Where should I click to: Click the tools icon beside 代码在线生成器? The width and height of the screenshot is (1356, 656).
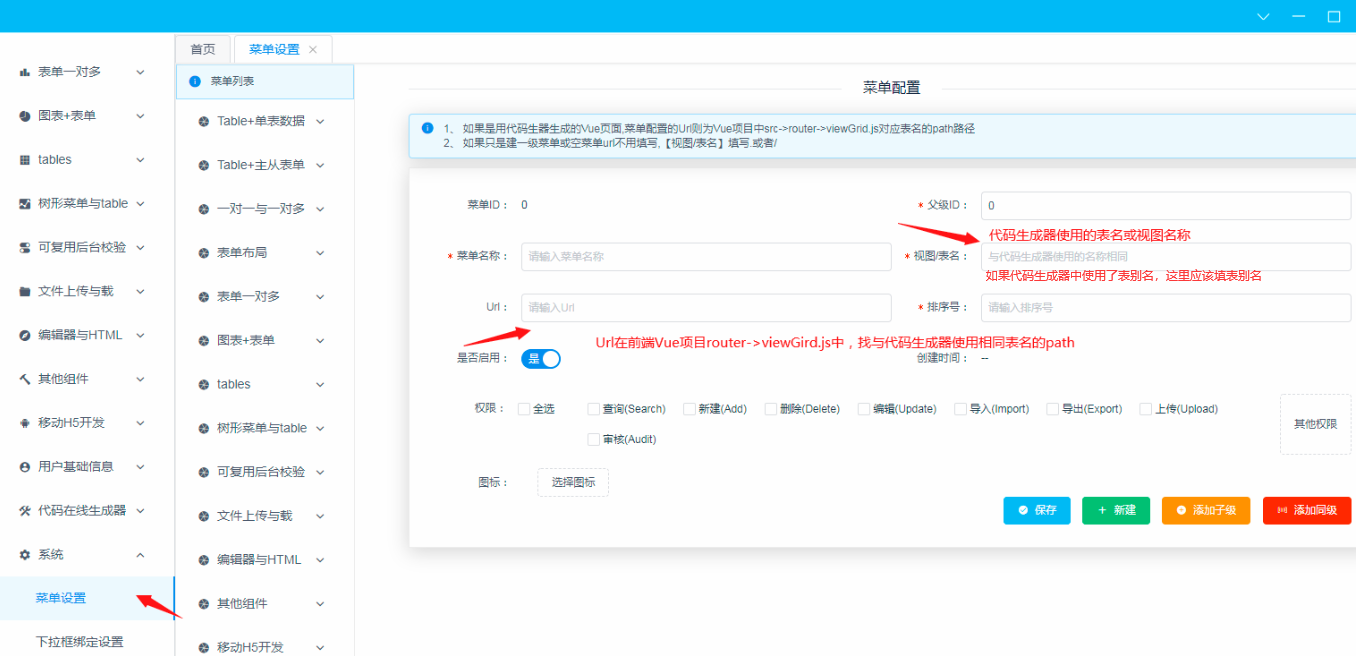click(x=25, y=510)
